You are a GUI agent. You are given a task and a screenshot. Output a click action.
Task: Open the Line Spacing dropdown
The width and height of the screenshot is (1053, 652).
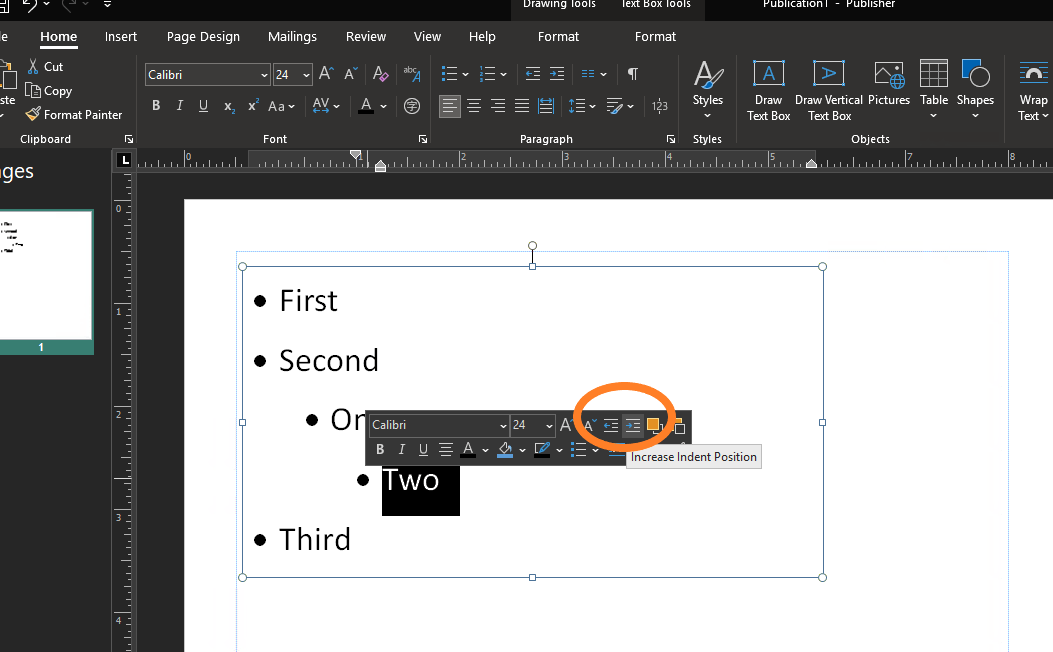tap(582, 106)
